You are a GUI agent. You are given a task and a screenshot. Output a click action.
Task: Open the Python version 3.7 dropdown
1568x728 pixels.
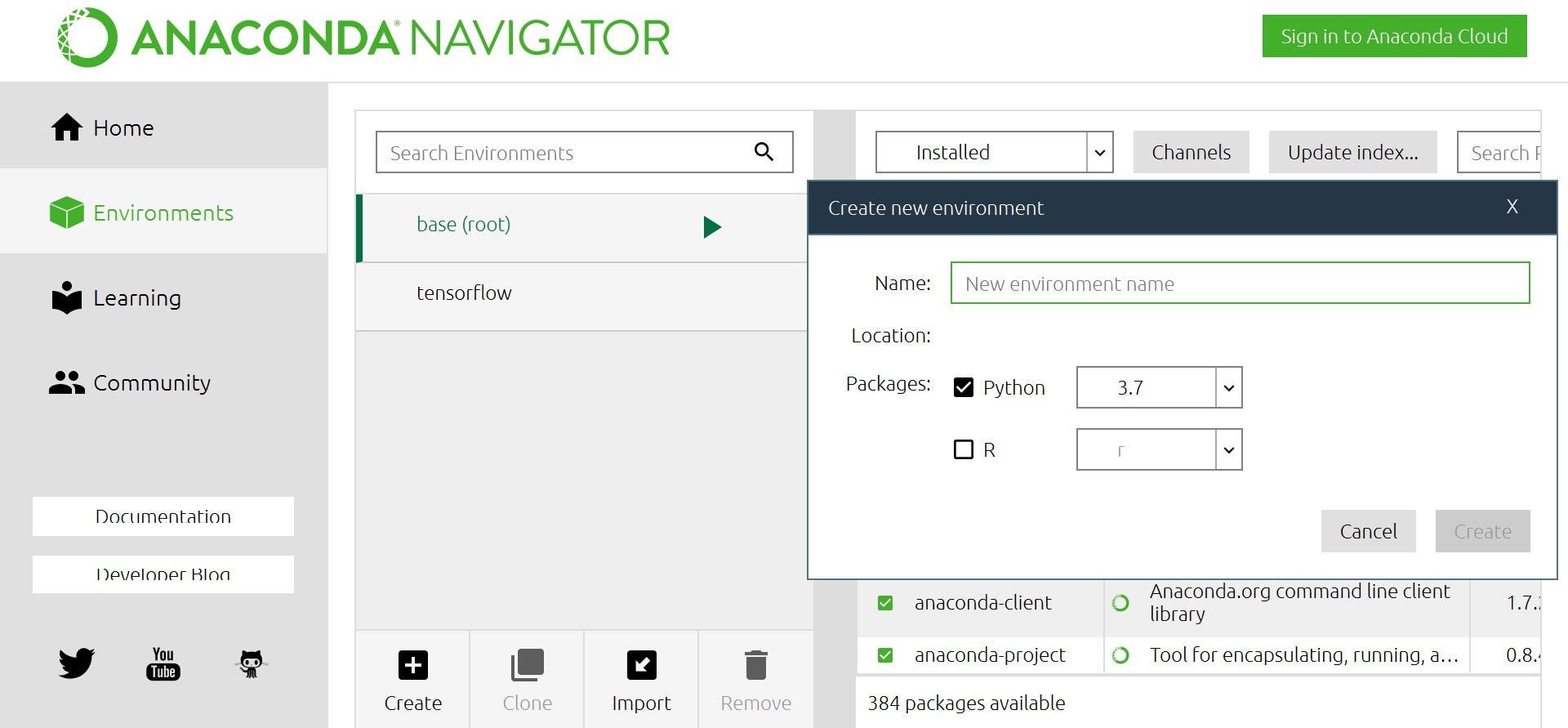click(1160, 387)
